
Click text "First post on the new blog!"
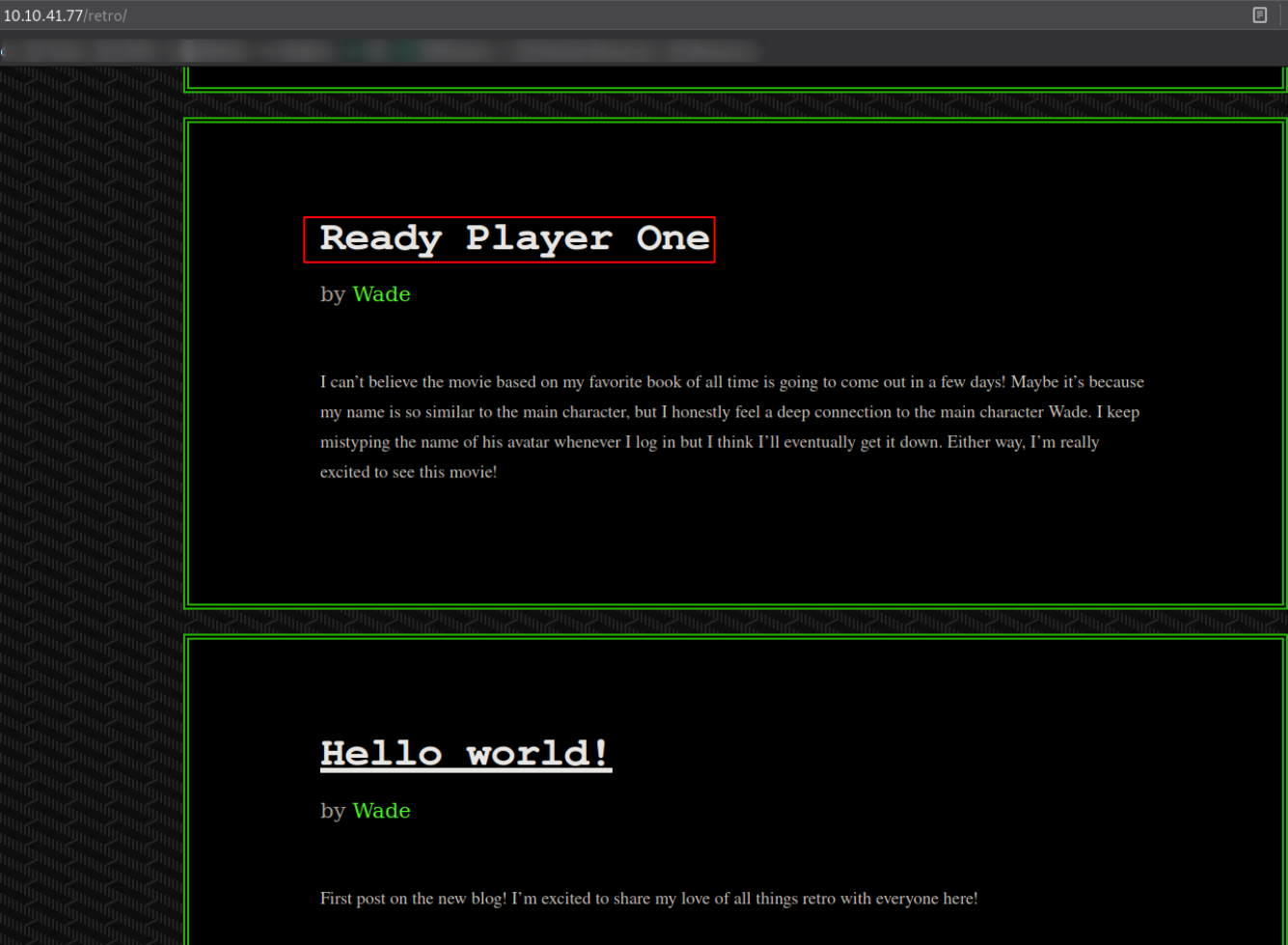point(413,899)
